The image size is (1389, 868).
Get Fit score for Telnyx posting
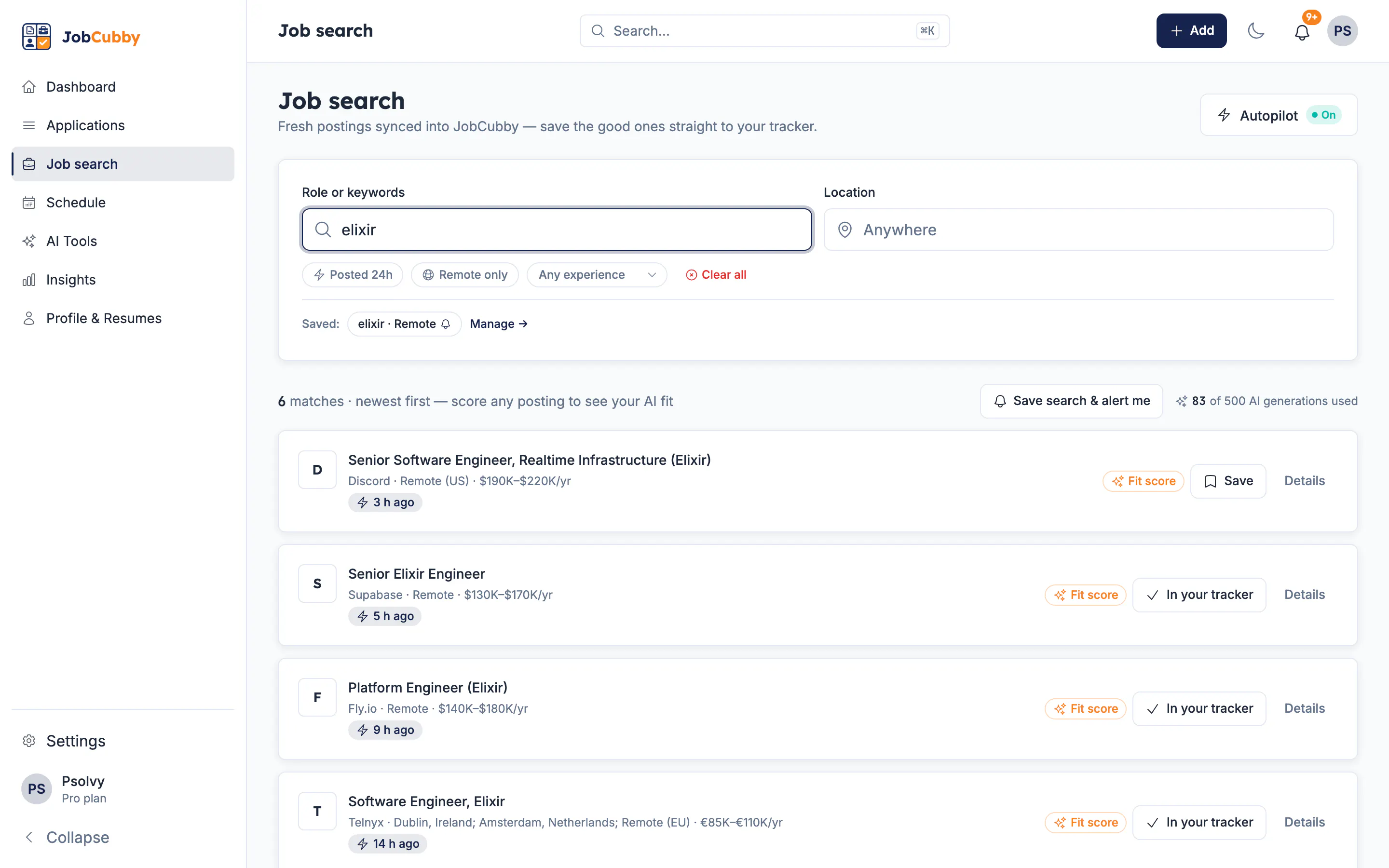1085,822
